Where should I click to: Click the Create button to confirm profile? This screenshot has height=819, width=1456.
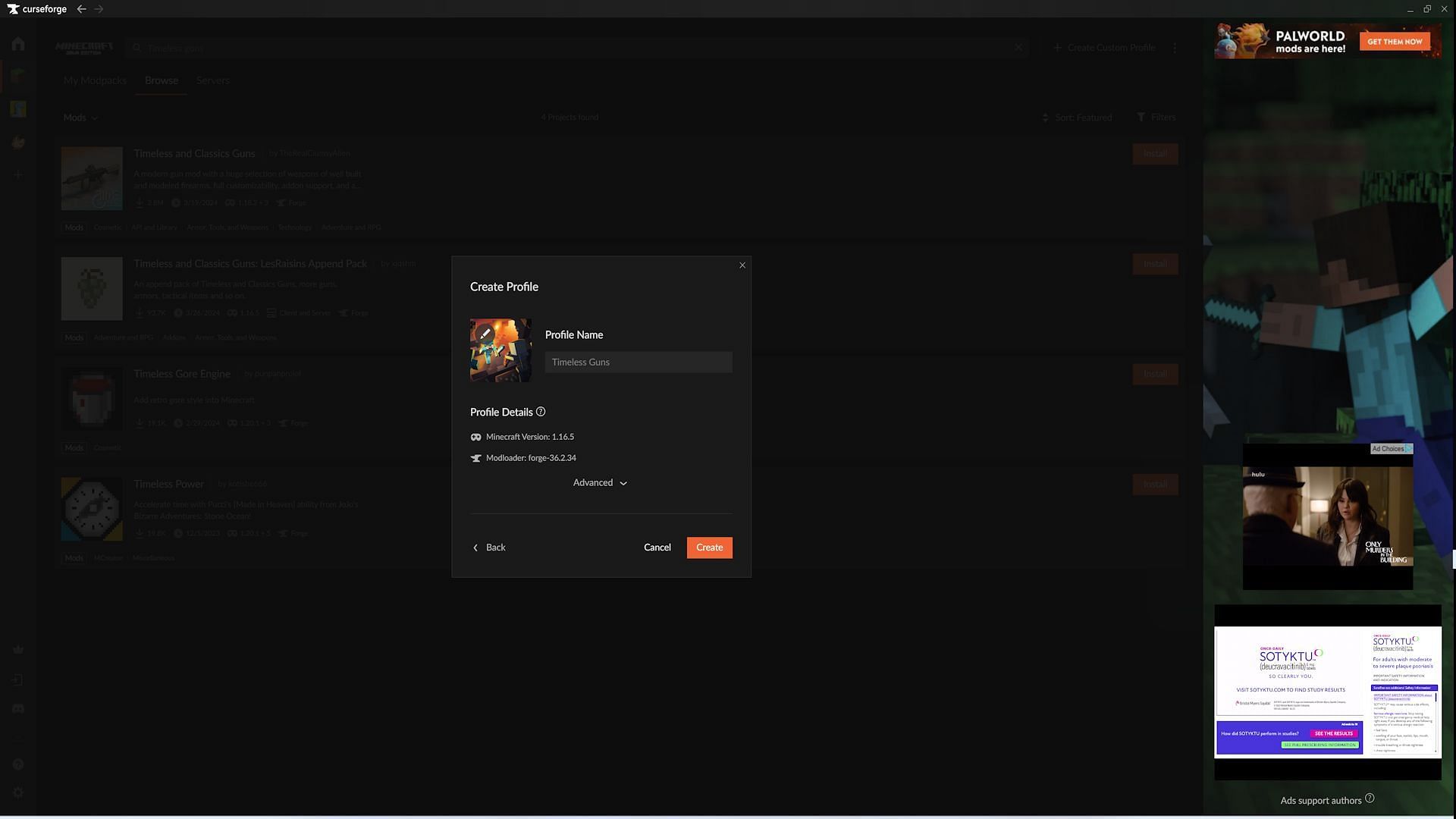[710, 548]
